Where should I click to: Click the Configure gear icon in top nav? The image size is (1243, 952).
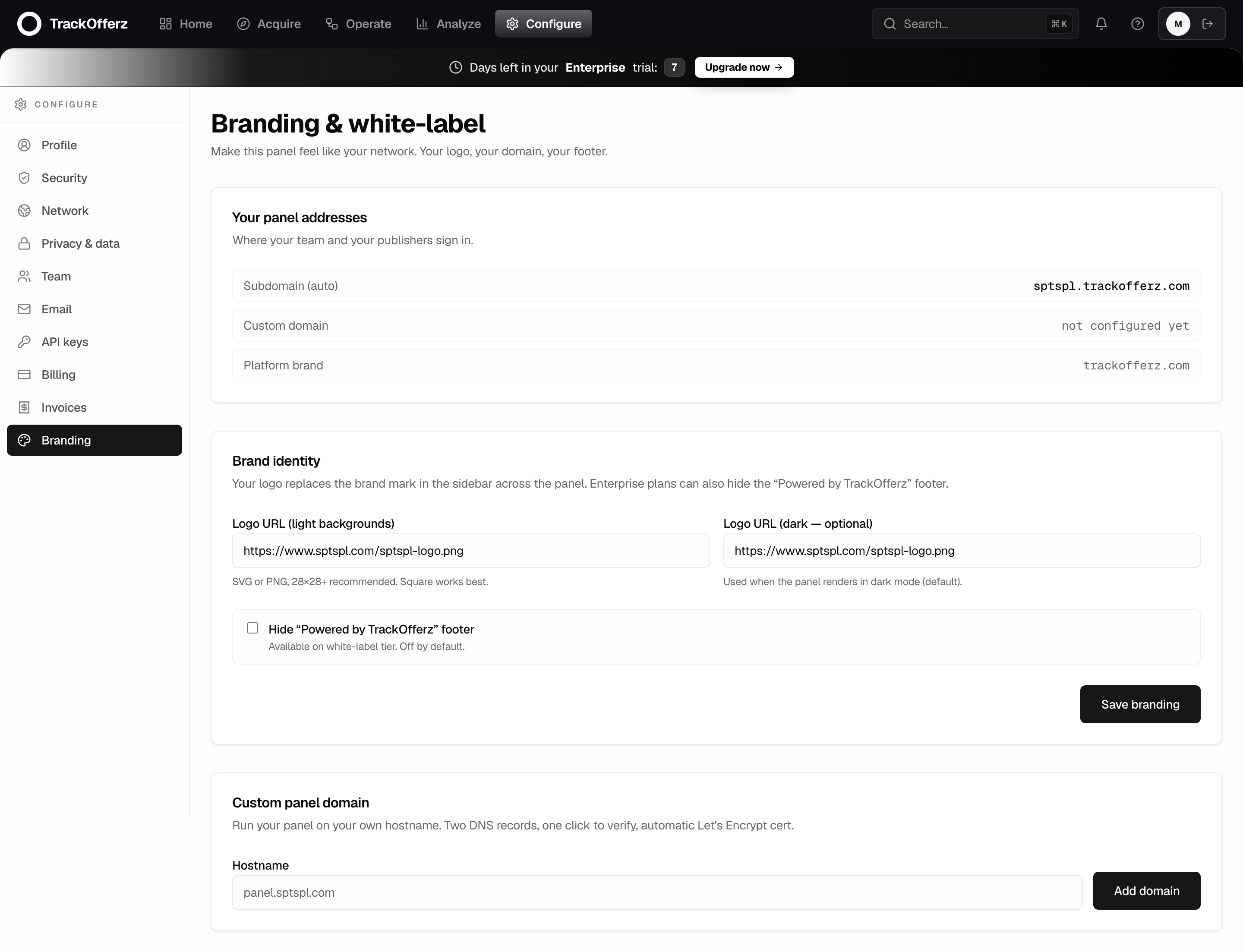pos(512,24)
